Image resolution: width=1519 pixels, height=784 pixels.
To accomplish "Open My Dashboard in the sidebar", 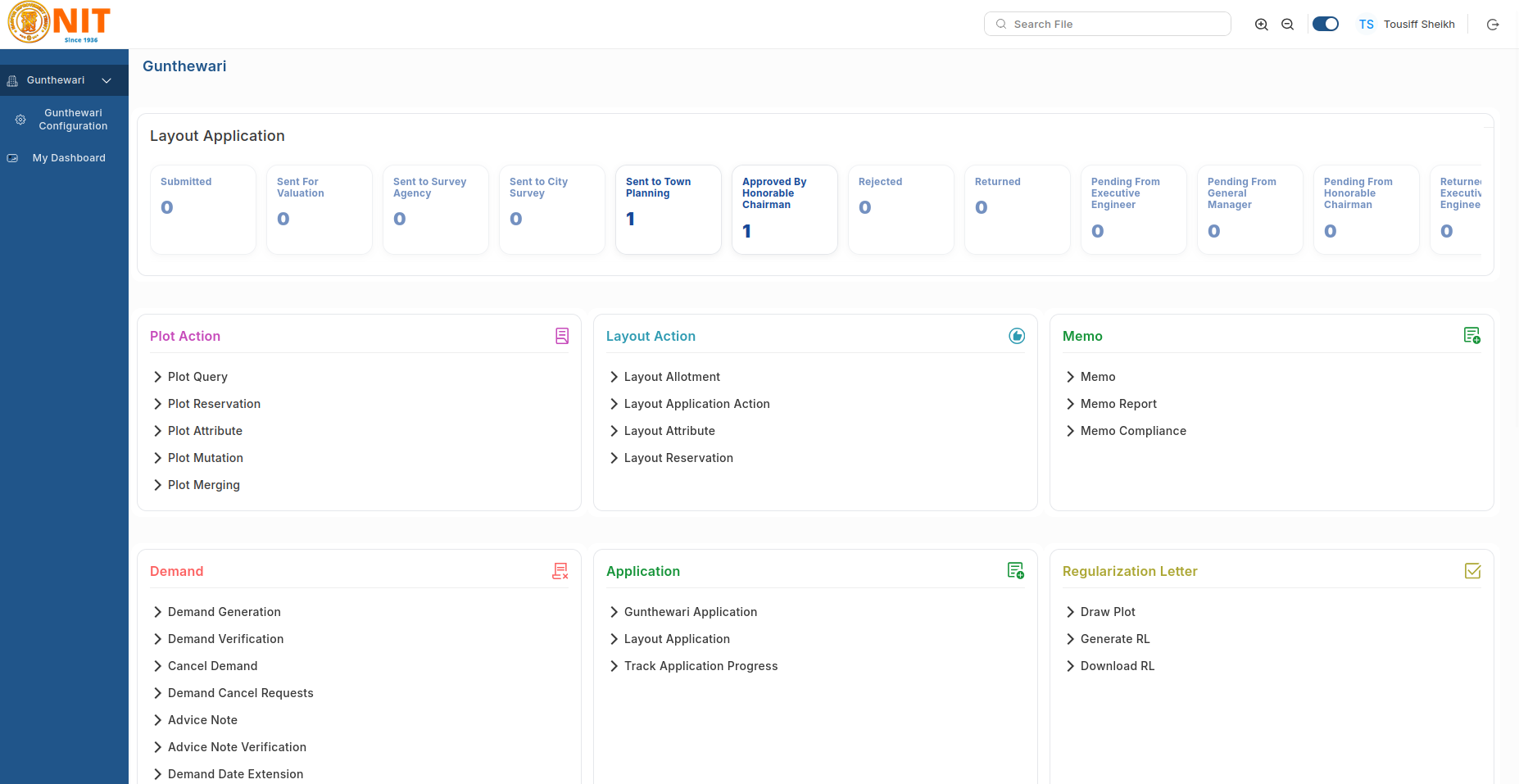I will click(x=69, y=158).
